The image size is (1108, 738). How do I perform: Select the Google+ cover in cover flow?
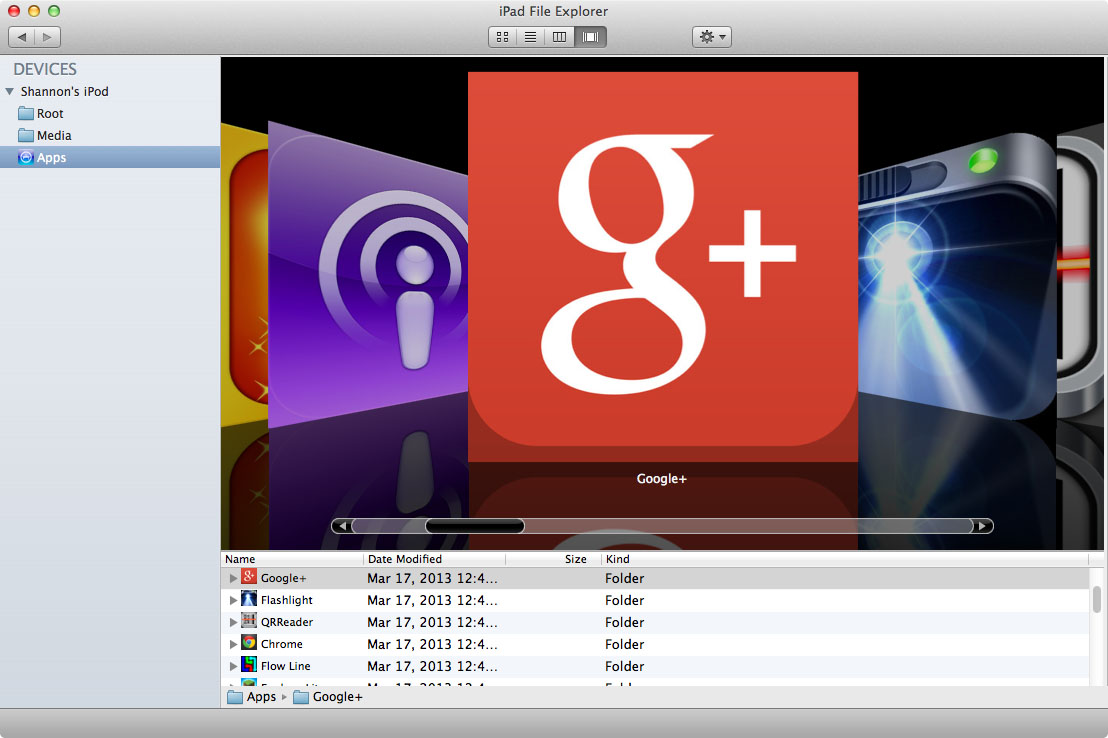[663, 266]
